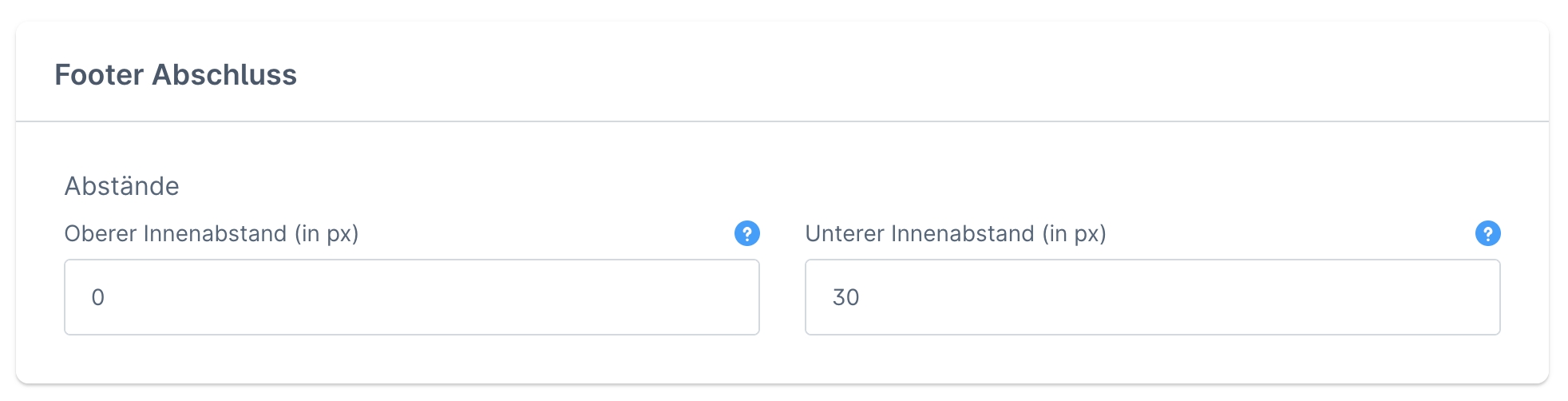Open help tooltip for Unterer Innenabstand
The image size is (1568, 401).
coord(1487,234)
